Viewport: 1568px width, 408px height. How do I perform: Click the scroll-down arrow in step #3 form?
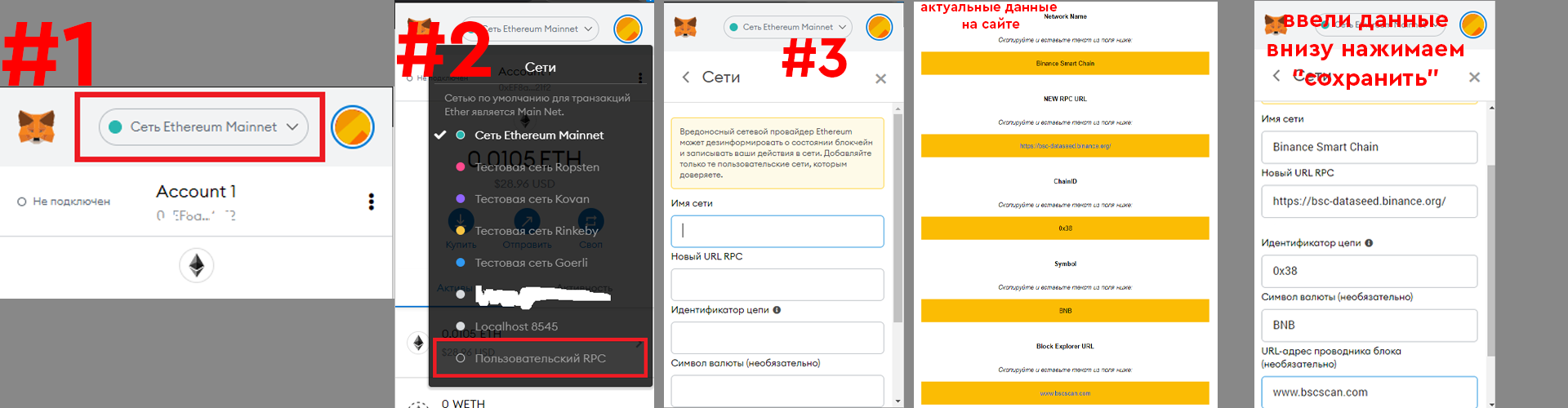(x=898, y=401)
